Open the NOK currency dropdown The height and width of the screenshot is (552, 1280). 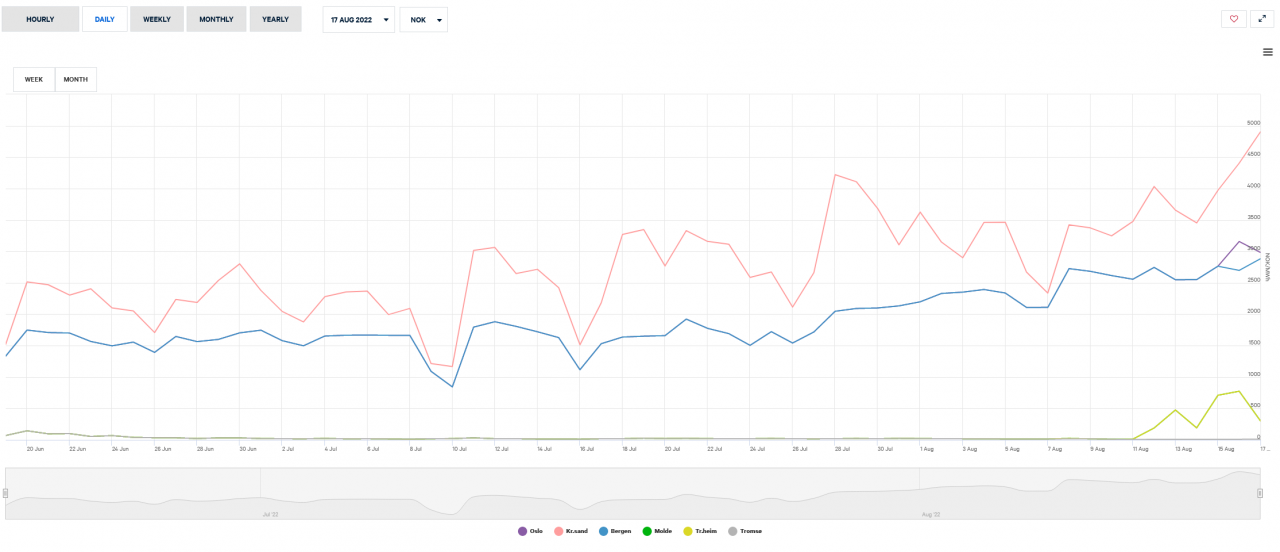click(x=424, y=20)
